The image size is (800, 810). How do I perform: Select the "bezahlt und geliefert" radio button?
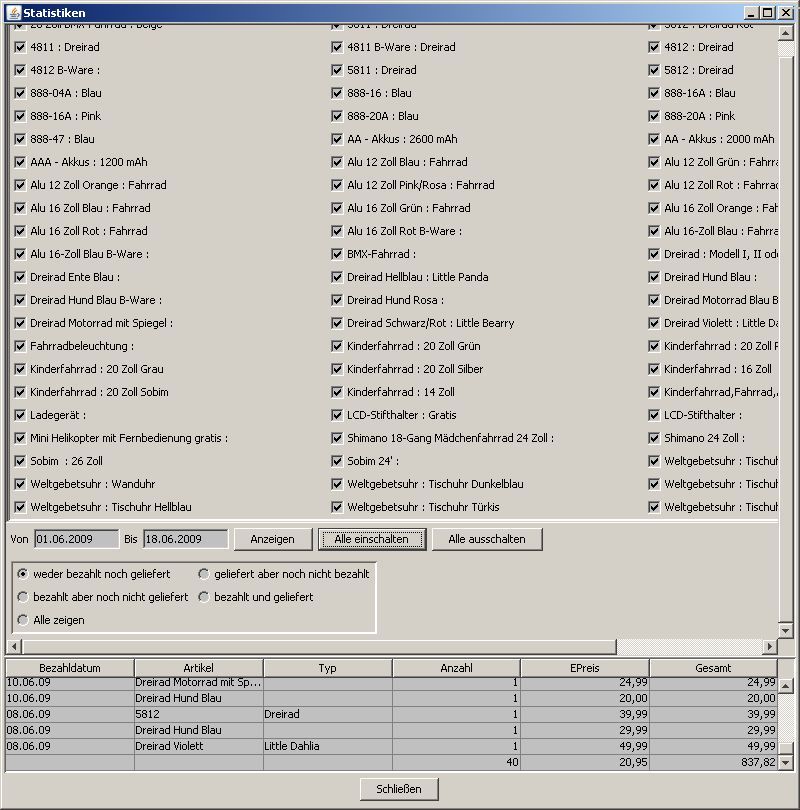(x=203, y=597)
